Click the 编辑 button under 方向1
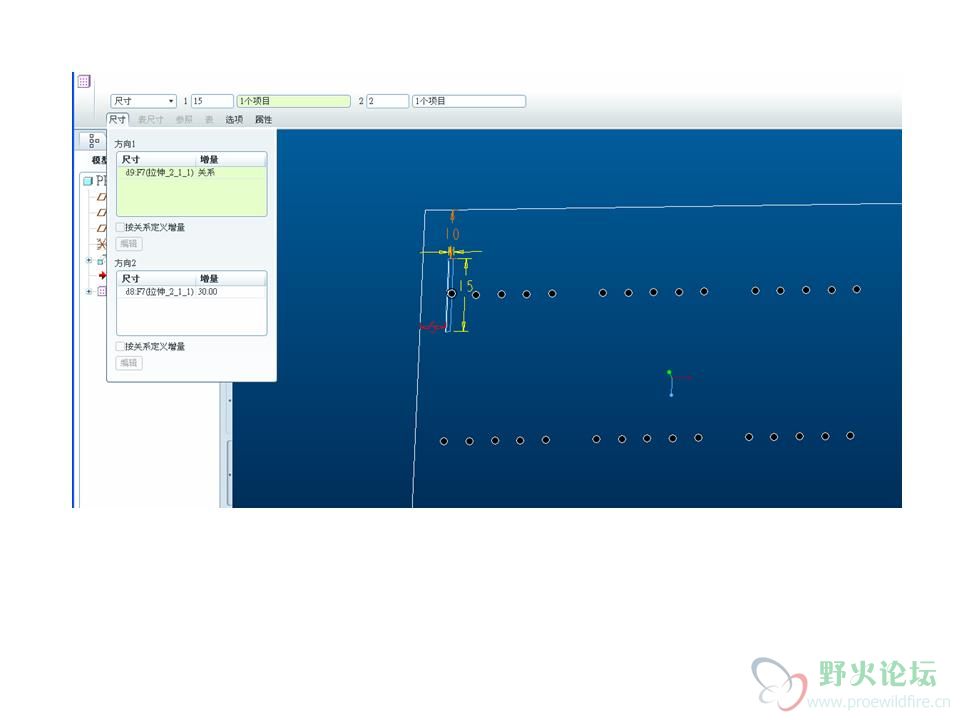Viewport: 960px width, 720px height. (x=129, y=244)
